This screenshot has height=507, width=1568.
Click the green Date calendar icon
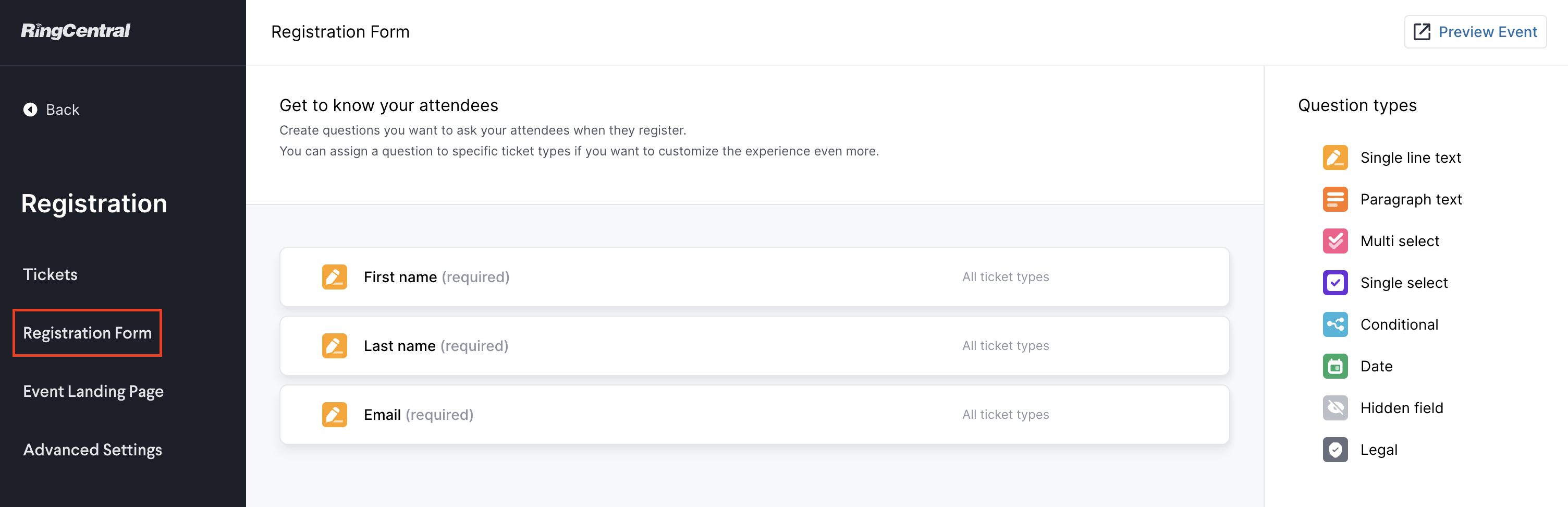point(1335,366)
